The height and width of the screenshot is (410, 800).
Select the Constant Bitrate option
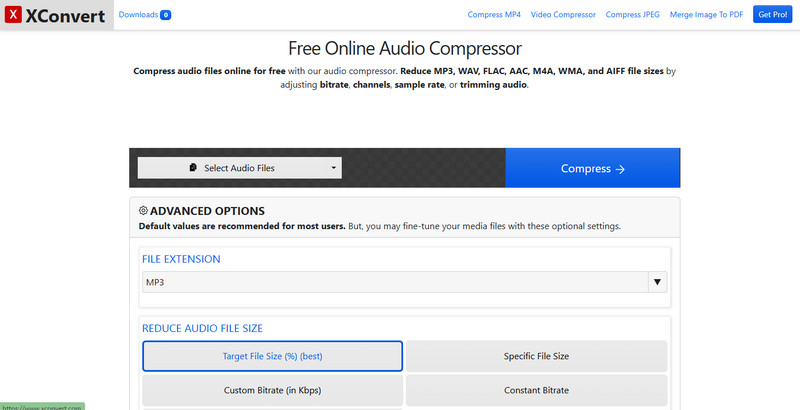click(536, 389)
